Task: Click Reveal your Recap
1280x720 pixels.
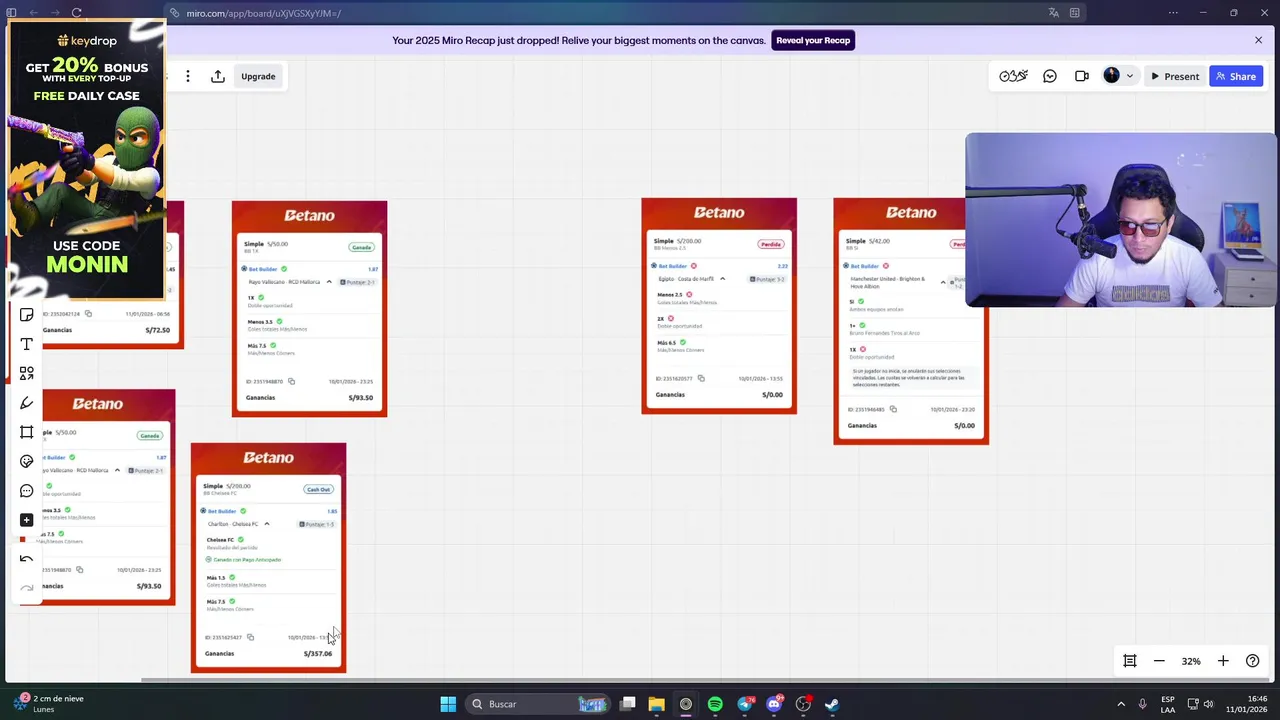Action: 813,40
